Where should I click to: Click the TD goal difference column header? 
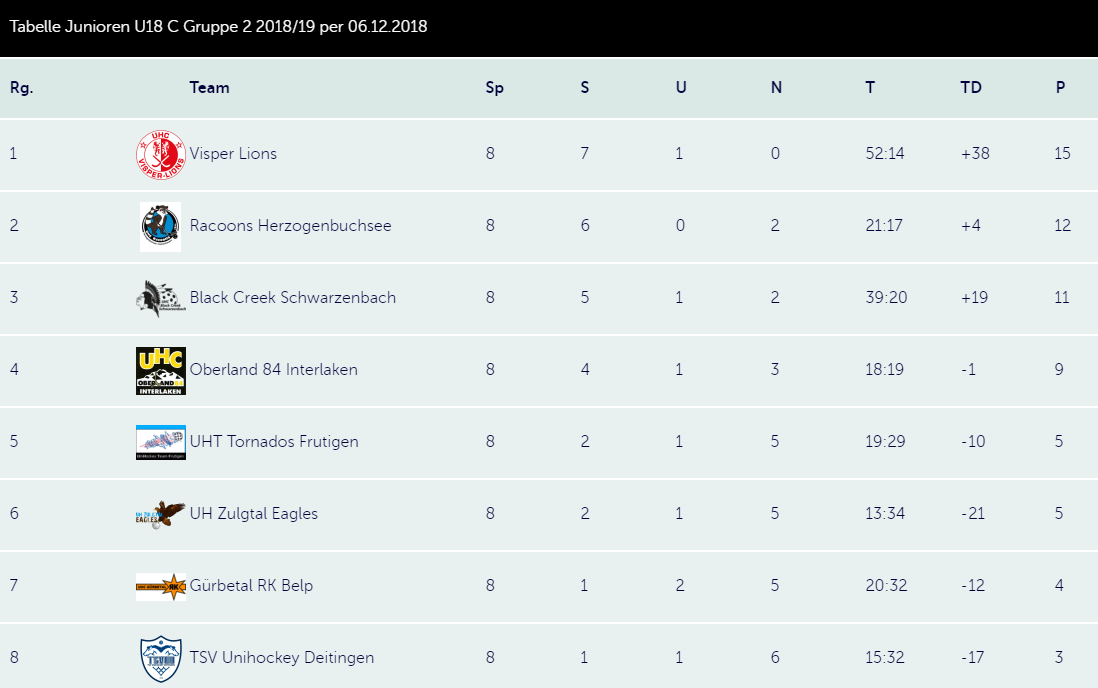point(970,88)
